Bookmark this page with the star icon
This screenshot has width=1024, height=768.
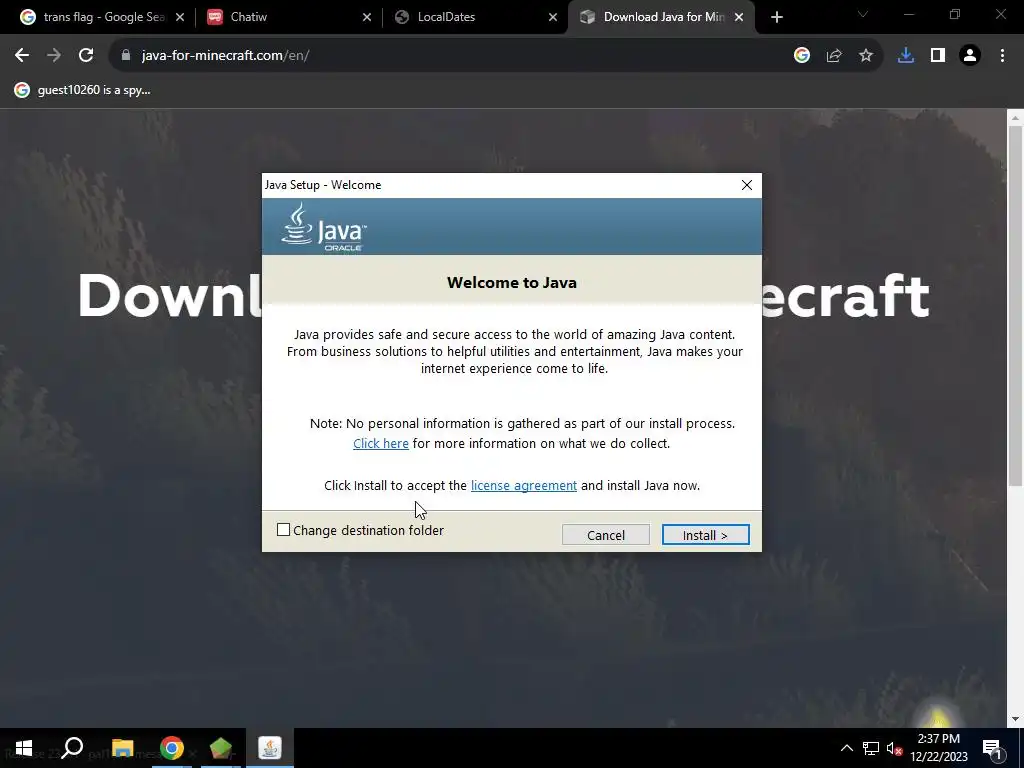[x=866, y=56]
